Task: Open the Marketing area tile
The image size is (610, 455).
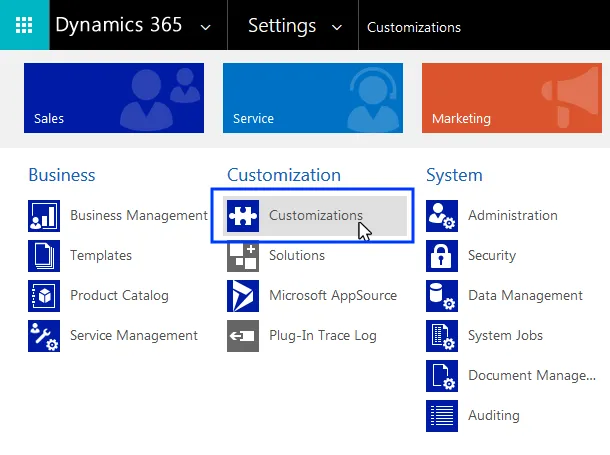Action: pyautogui.click(x=512, y=98)
